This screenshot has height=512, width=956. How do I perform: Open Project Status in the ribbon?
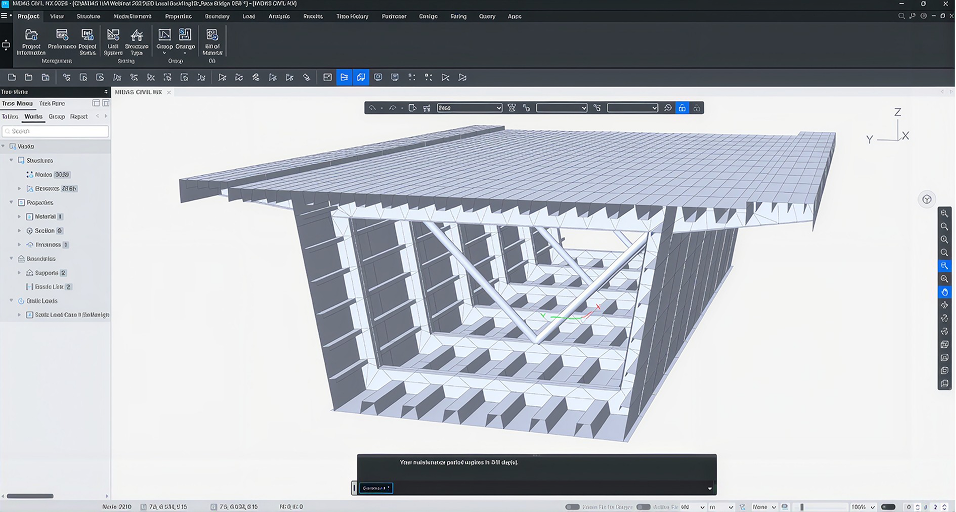(x=87, y=41)
